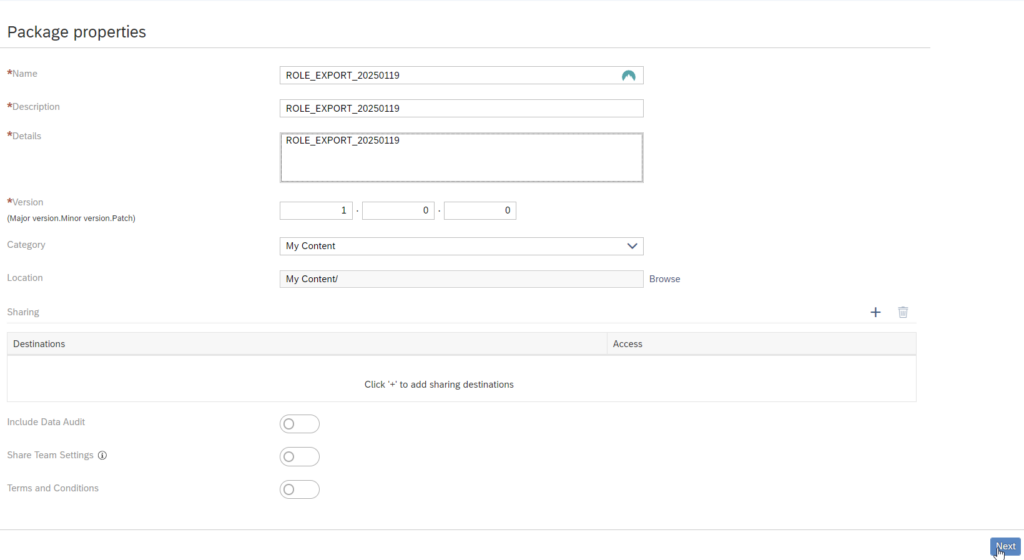Click into the Name input field
1024x560 pixels.
coord(450,76)
